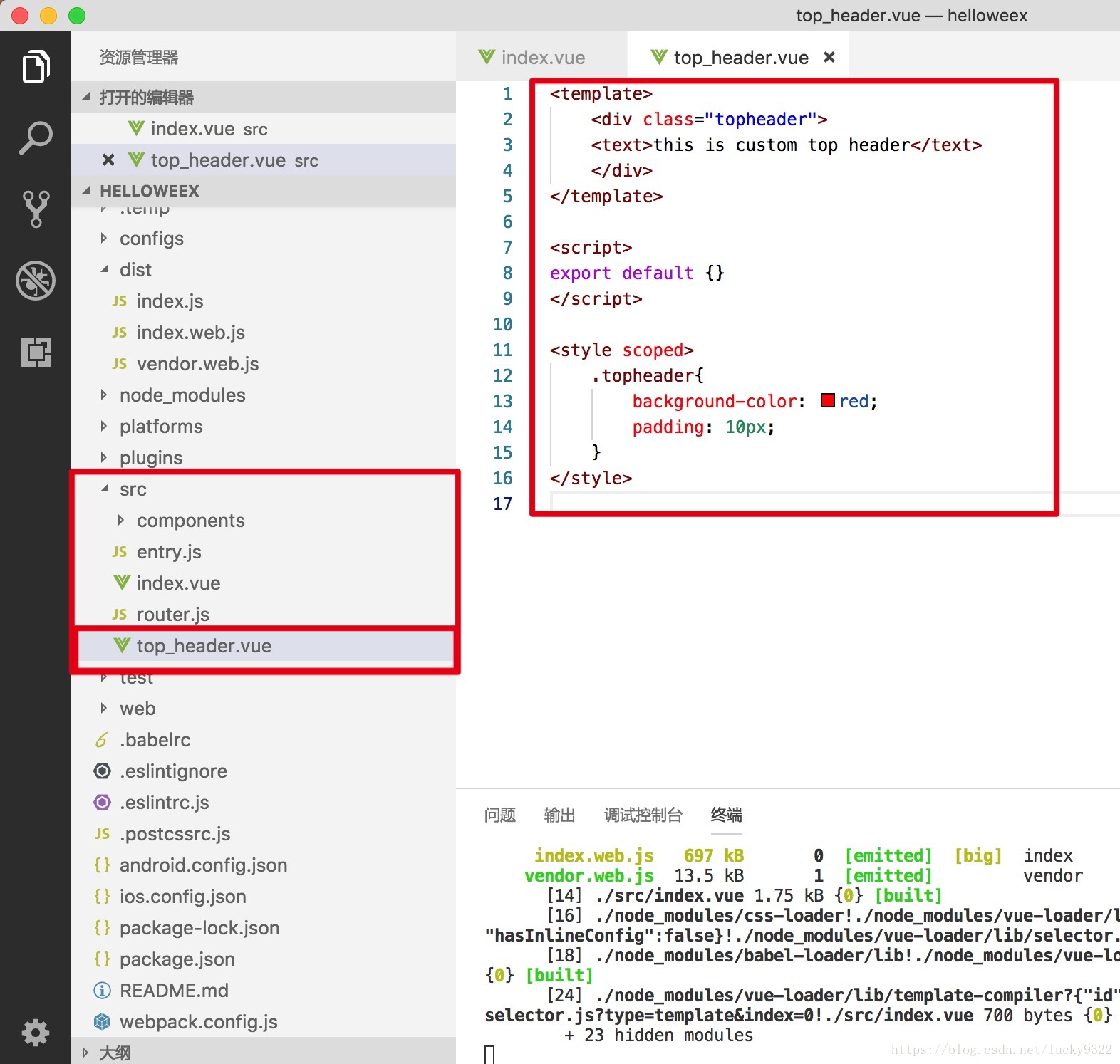1120x1064 pixels.
Task: Open package-lock.json file
Action: pos(264,928)
